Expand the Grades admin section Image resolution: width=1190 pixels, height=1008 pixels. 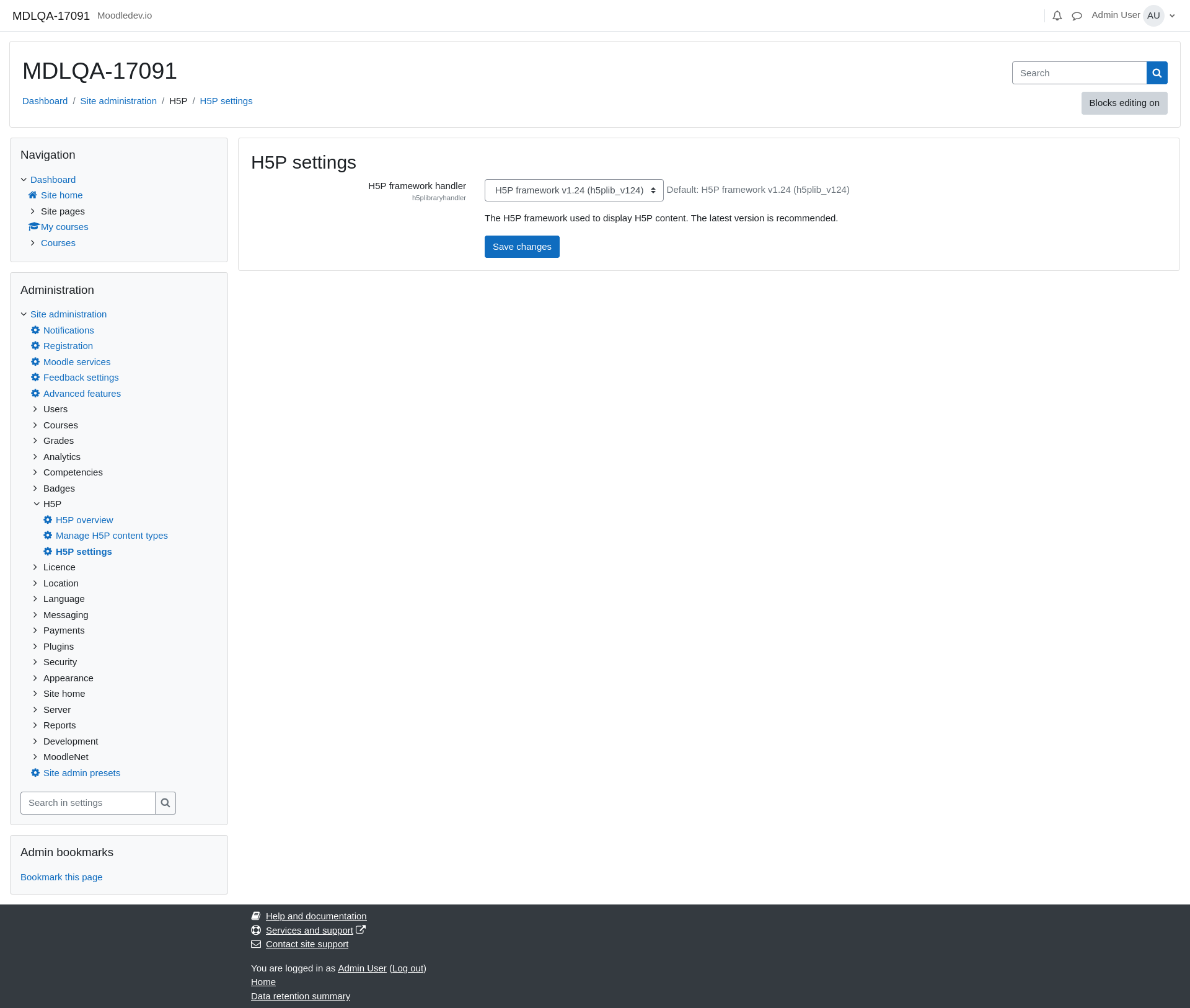pos(35,441)
